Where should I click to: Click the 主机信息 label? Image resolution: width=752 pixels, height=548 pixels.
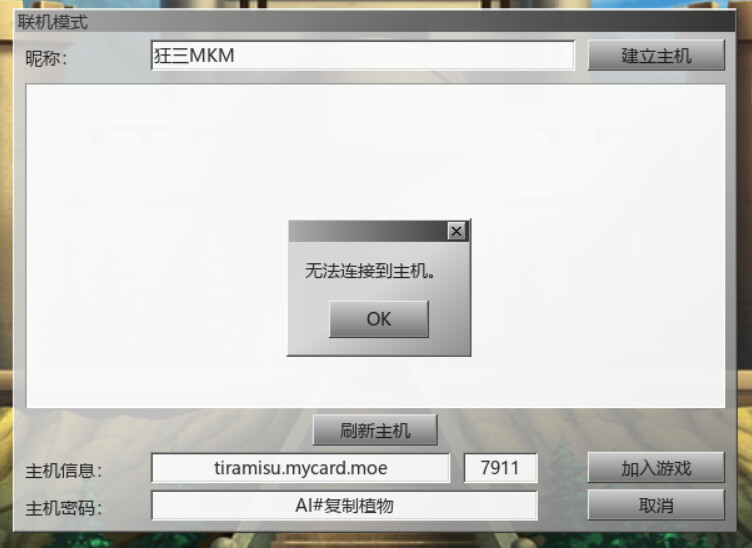click(63, 471)
